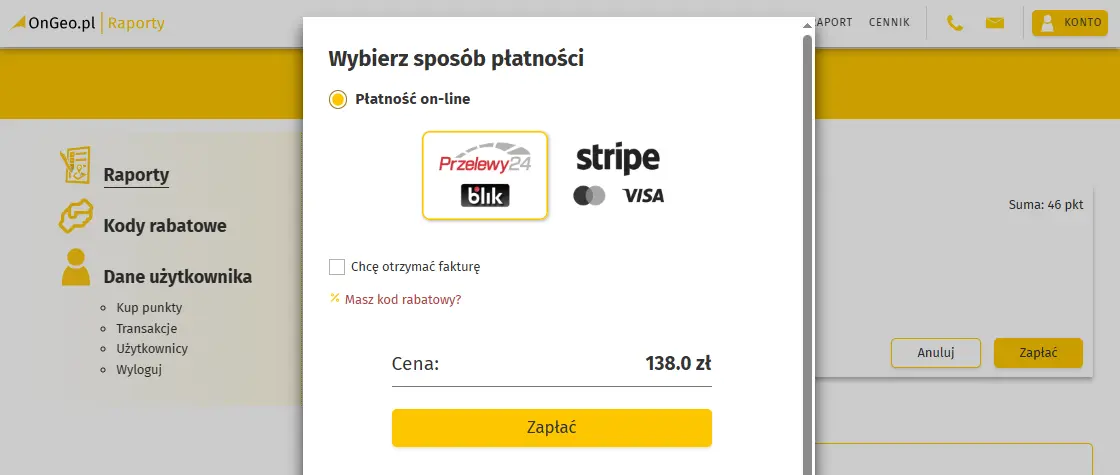This screenshot has height=475, width=1120.
Task: Click the Anuluj button
Action: [936, 353]
